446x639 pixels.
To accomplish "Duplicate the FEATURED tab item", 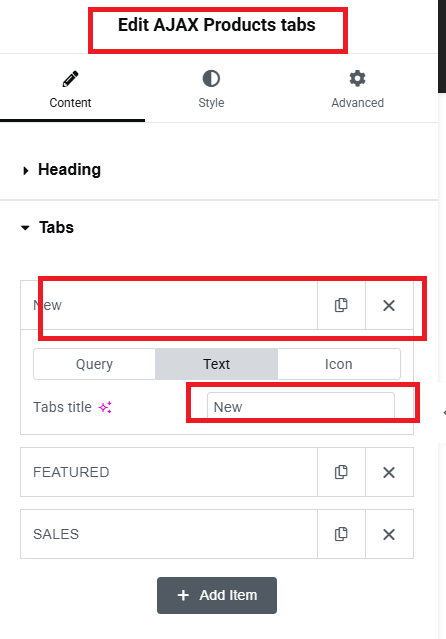I will click(x=341, y=472).
